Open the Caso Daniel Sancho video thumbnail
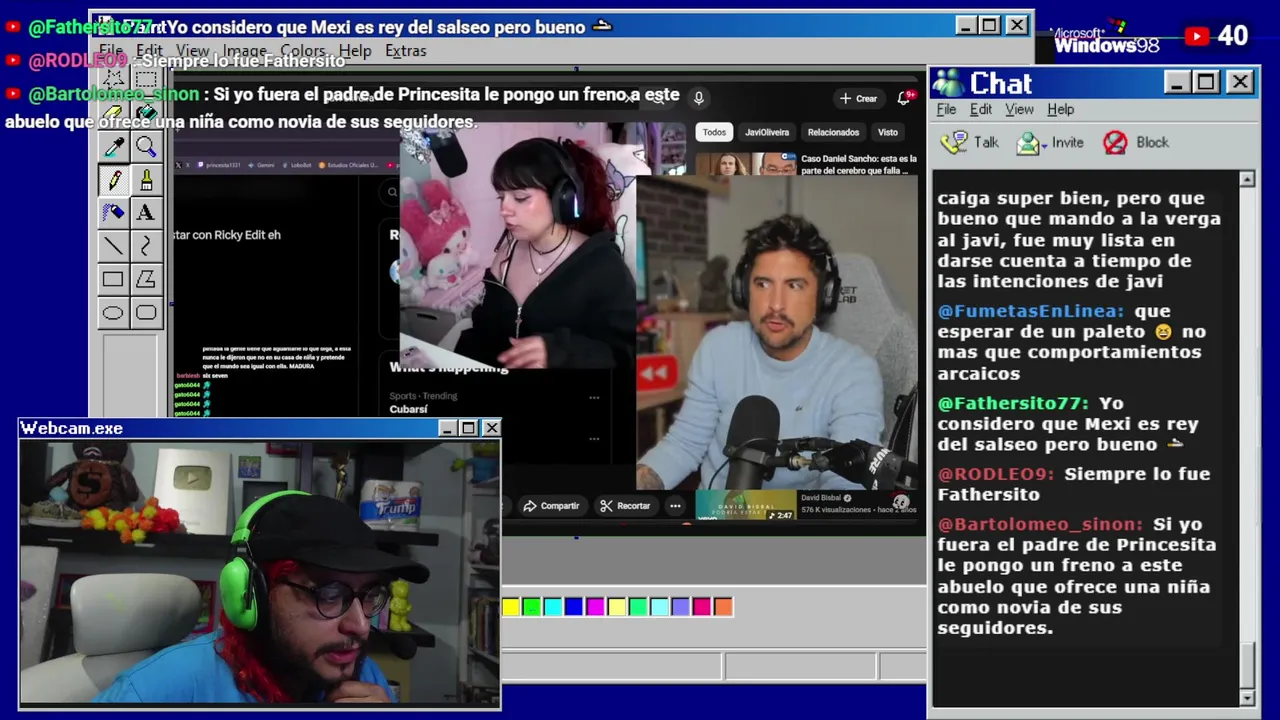This screenshot has width=1280, height=720. (746, 164)
